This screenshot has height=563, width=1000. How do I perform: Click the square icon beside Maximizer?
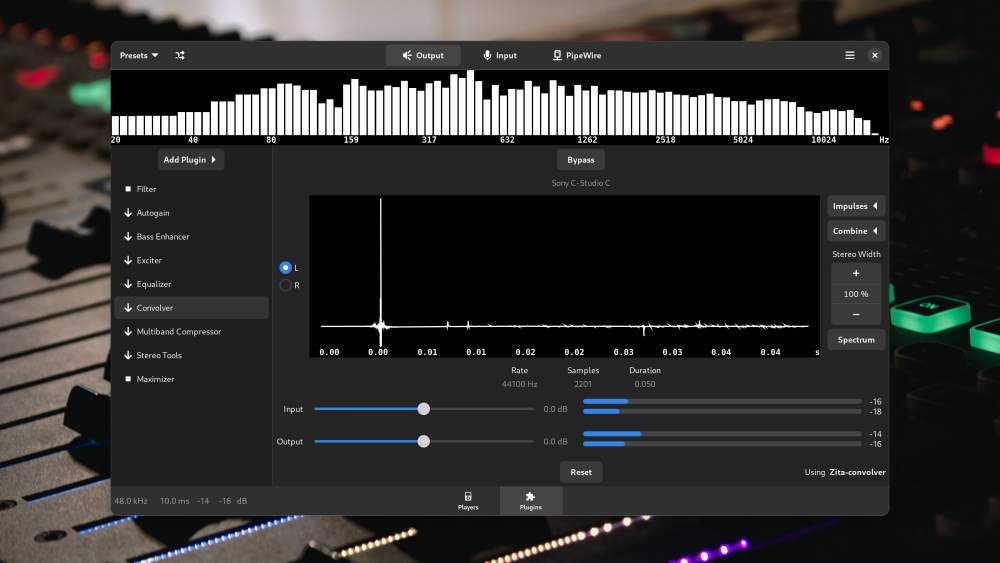(128, 379)
